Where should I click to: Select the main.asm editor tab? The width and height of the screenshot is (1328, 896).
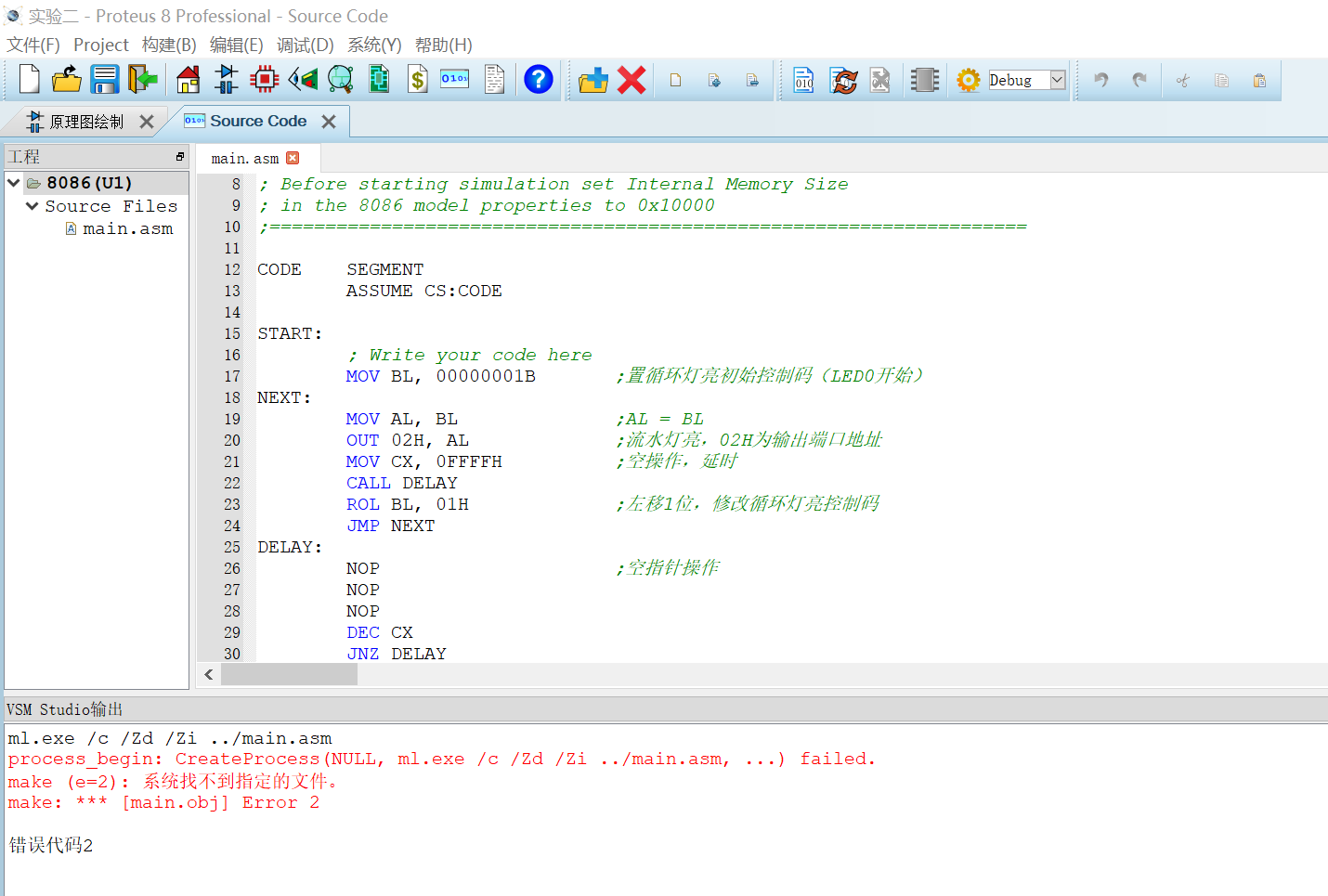[244, 159]
